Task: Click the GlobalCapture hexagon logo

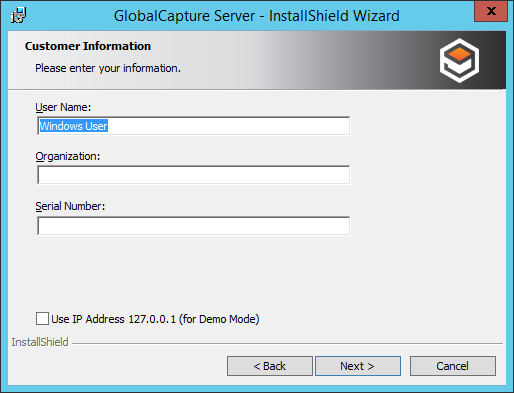Action: pos(459,60)
